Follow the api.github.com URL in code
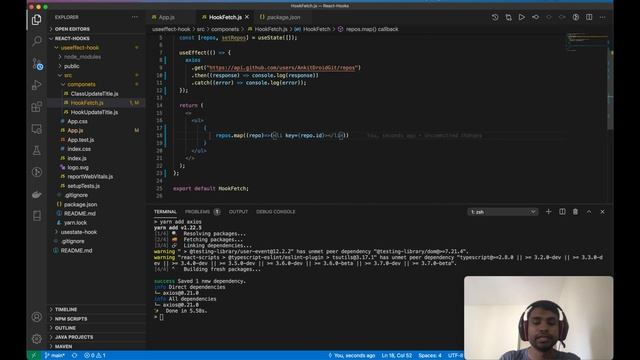 click(x=283, y=68)
